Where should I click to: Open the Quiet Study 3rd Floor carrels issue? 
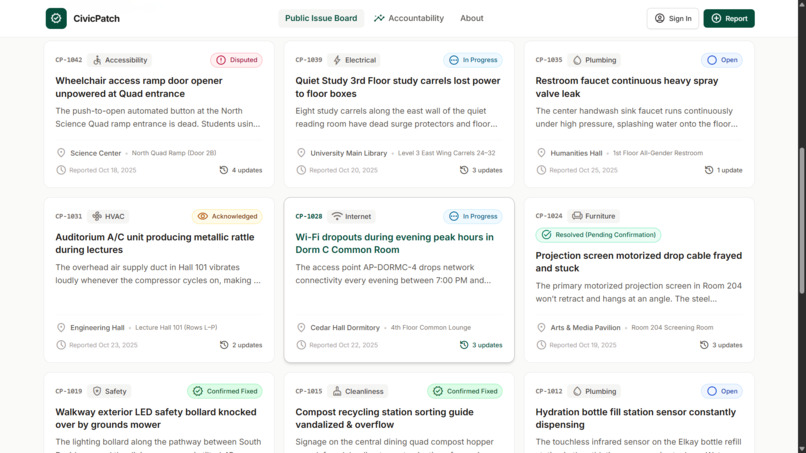pyautogui.click(x=397, y=87)
